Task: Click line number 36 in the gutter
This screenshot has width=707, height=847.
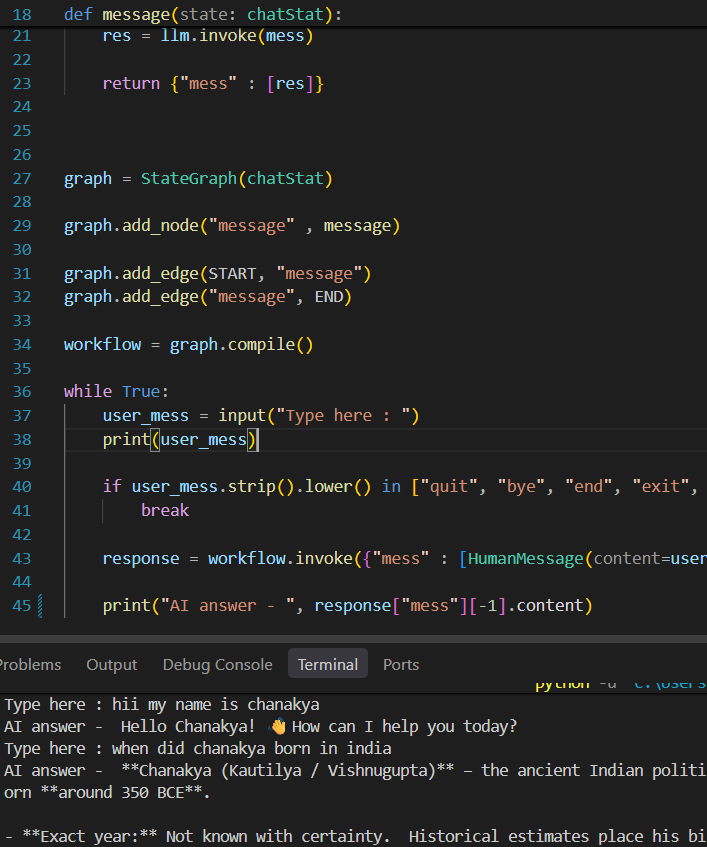Action: pyautogui.click(x=22, y=392)
